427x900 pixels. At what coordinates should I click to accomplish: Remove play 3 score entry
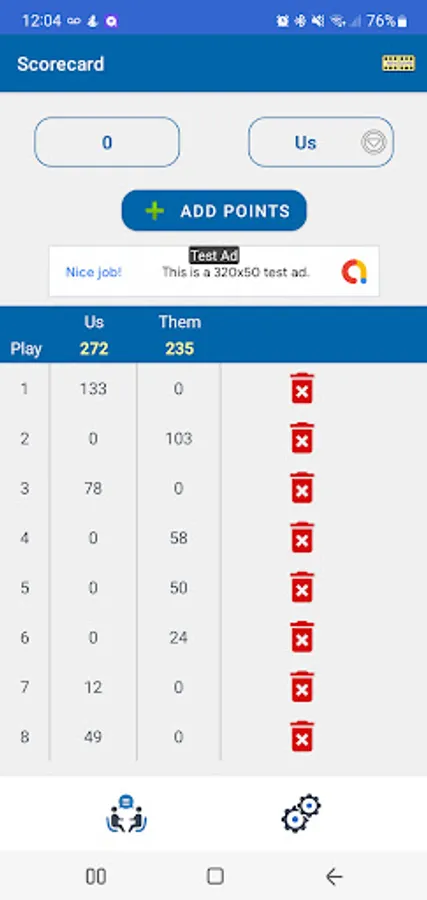pos(302,488)
